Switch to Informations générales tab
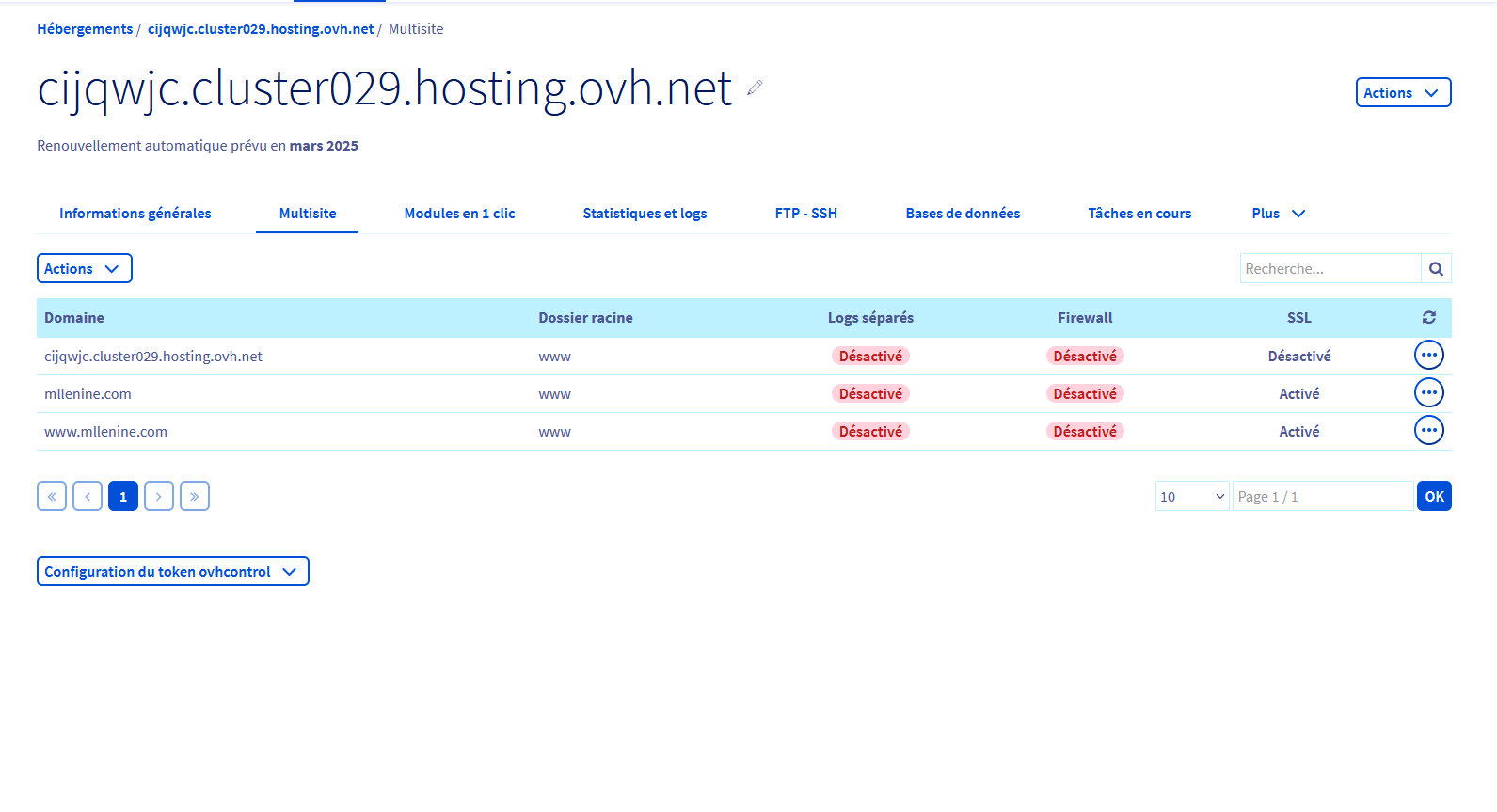1497x812 pixels. point(135,214)
